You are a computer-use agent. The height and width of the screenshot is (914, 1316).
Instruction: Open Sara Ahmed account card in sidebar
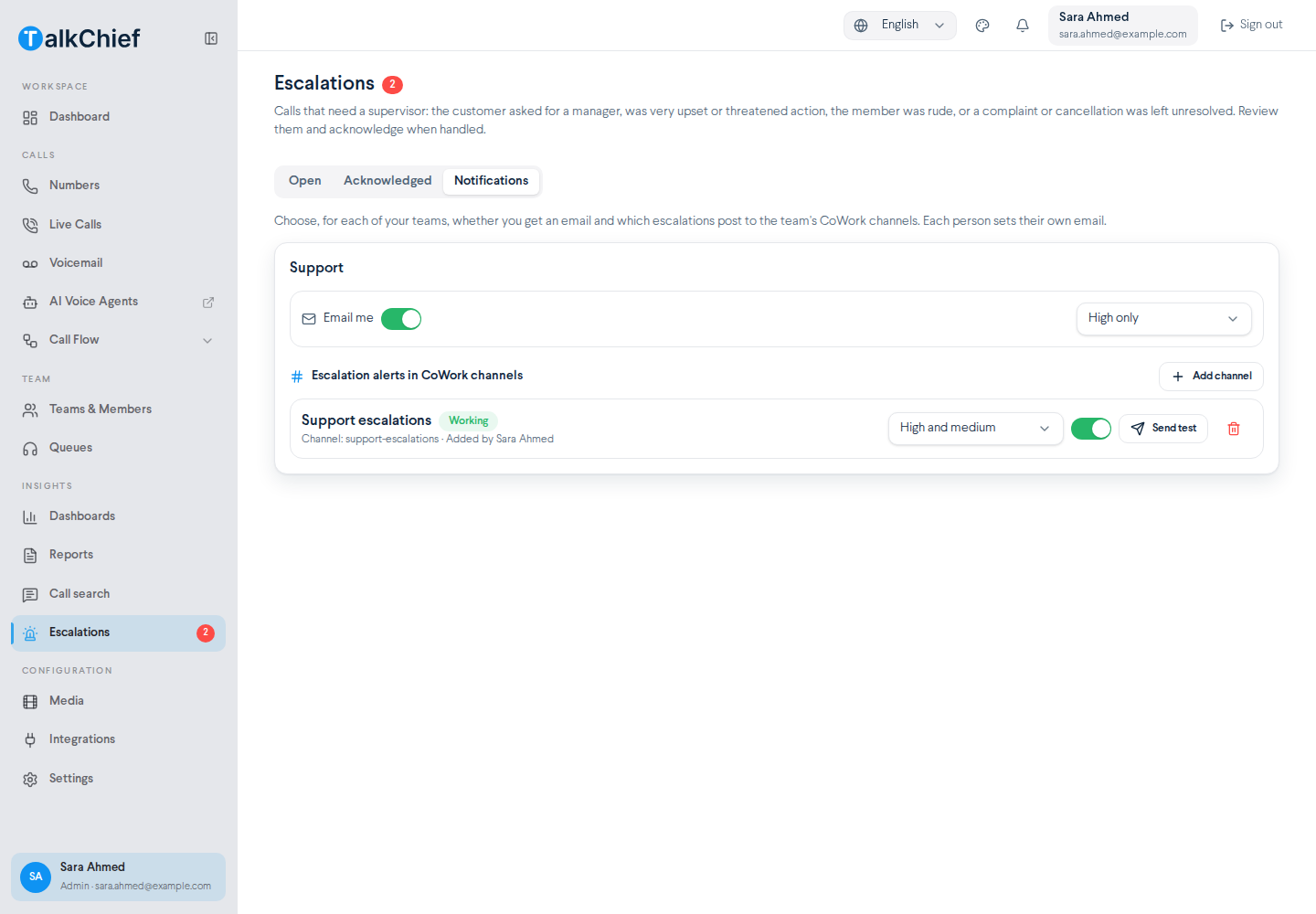(119, 877)
